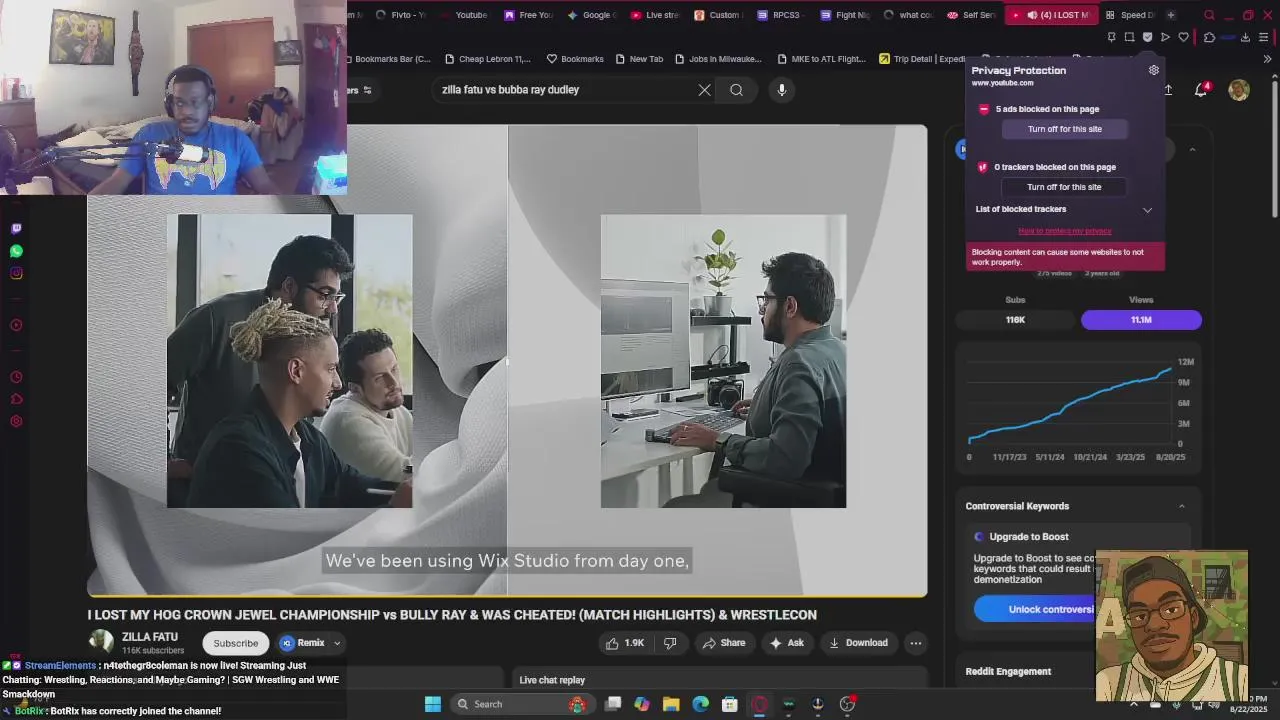This screenshot has height=720, width=1280.
Task: Open Opera sidebar history clock icon
Action: tap(16, 377)
